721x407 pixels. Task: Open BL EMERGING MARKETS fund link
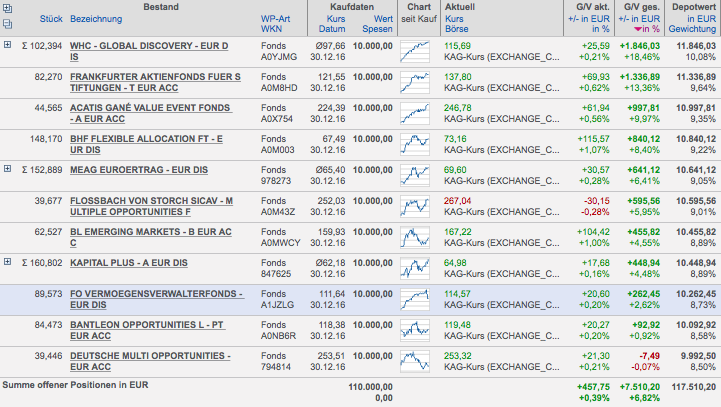[x=151, y=237]
